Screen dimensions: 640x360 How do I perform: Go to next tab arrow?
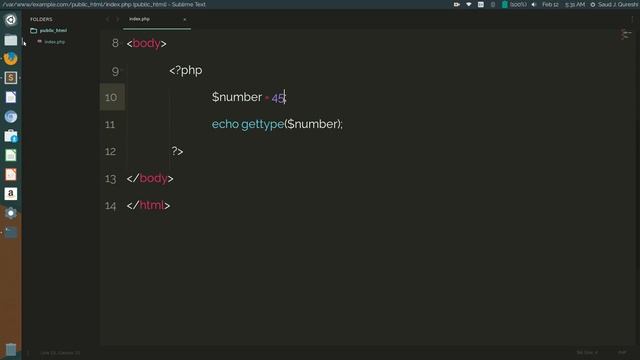coord(118,19)
